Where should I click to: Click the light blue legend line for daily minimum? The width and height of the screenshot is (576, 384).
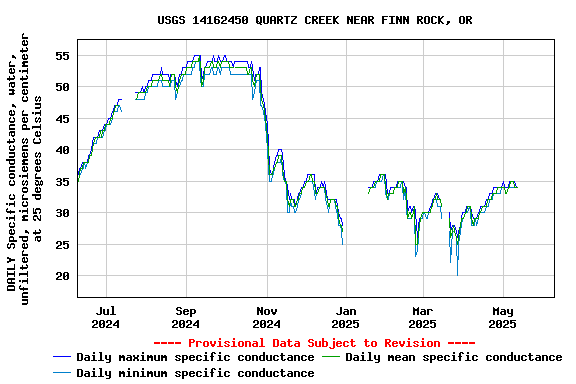[x=62, y=373]
